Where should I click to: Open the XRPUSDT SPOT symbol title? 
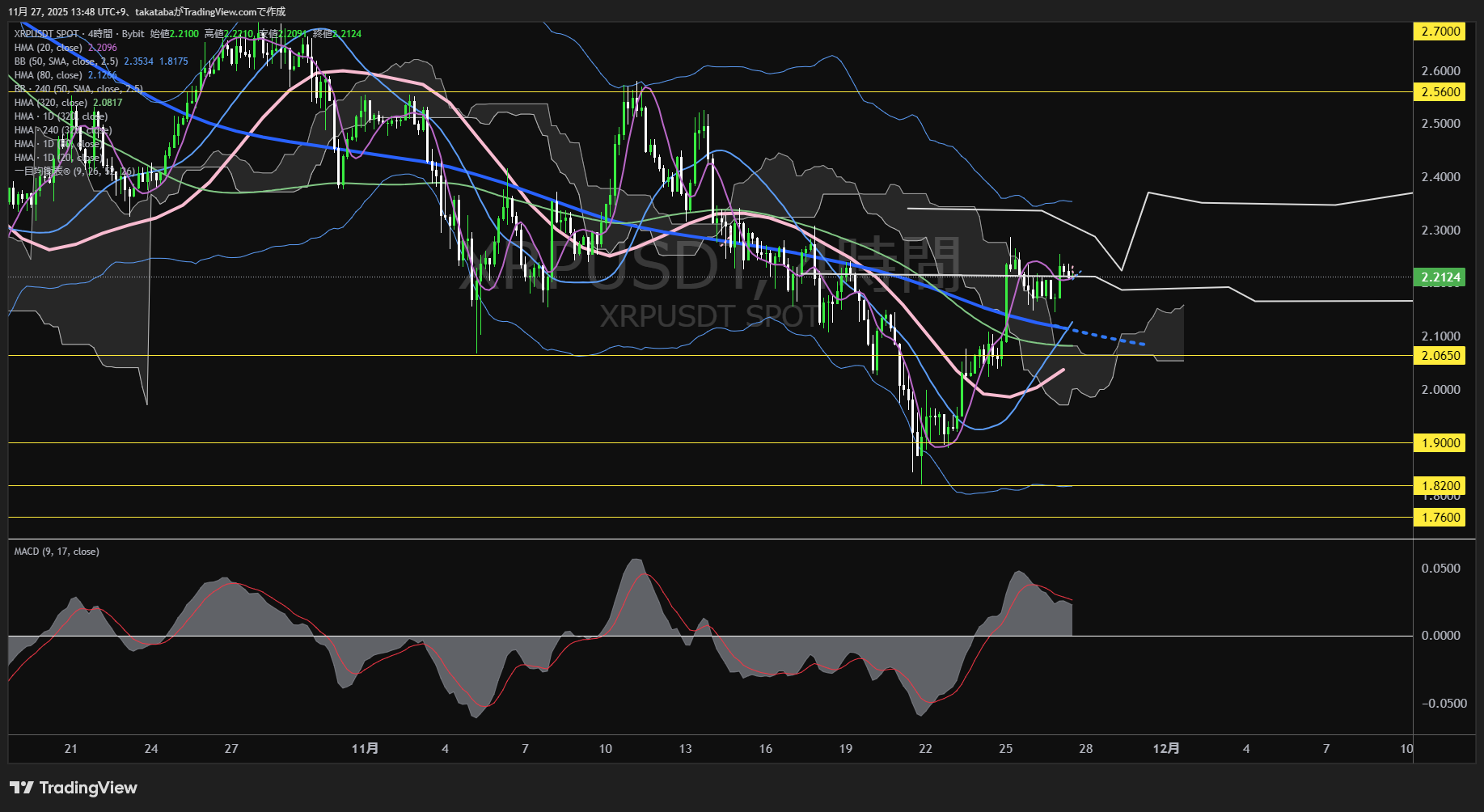[x=46, y=34]
